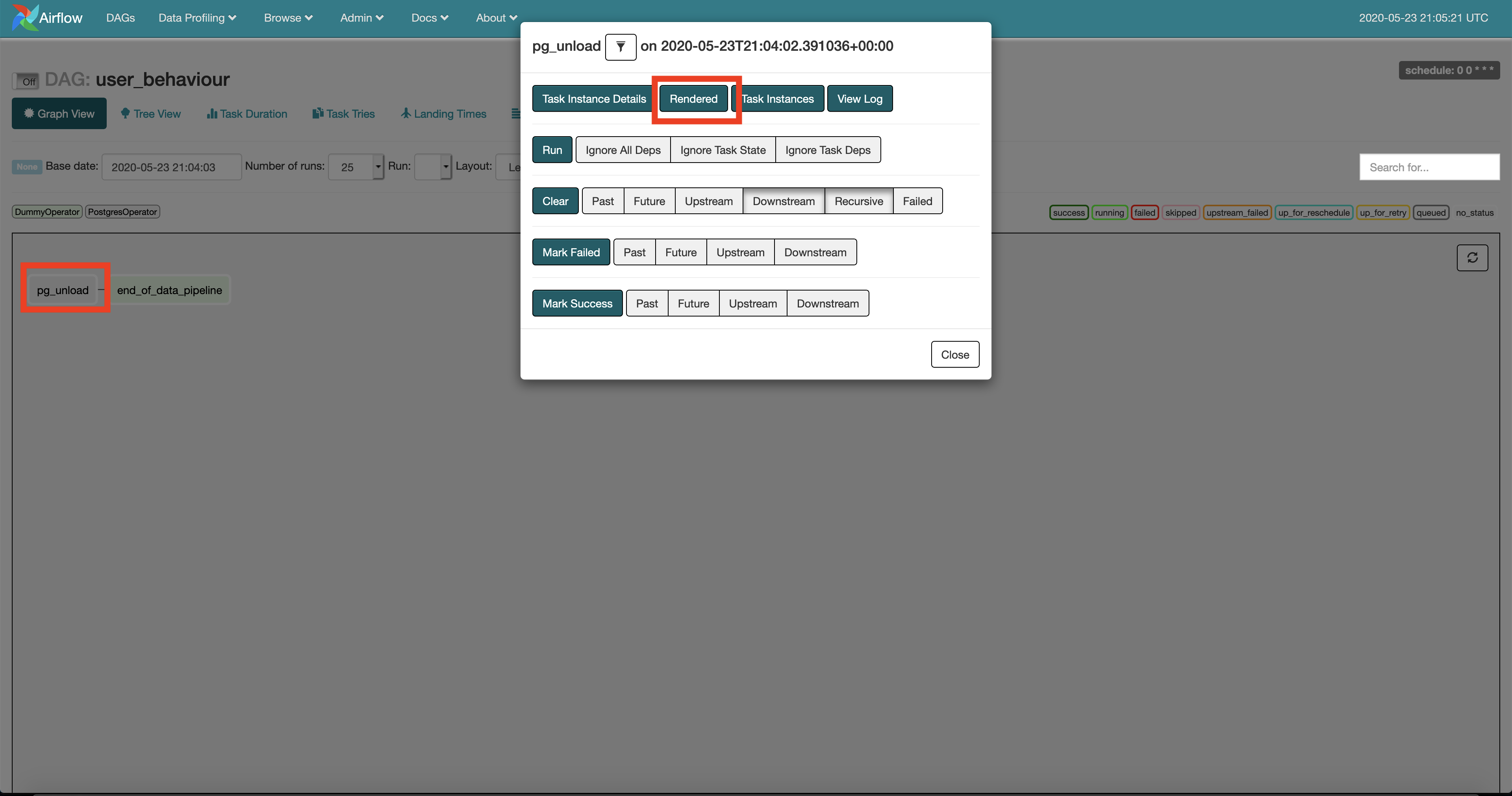Select the Rendered tab in modal
The image size is (1512, 796).
tap(693, 98)
